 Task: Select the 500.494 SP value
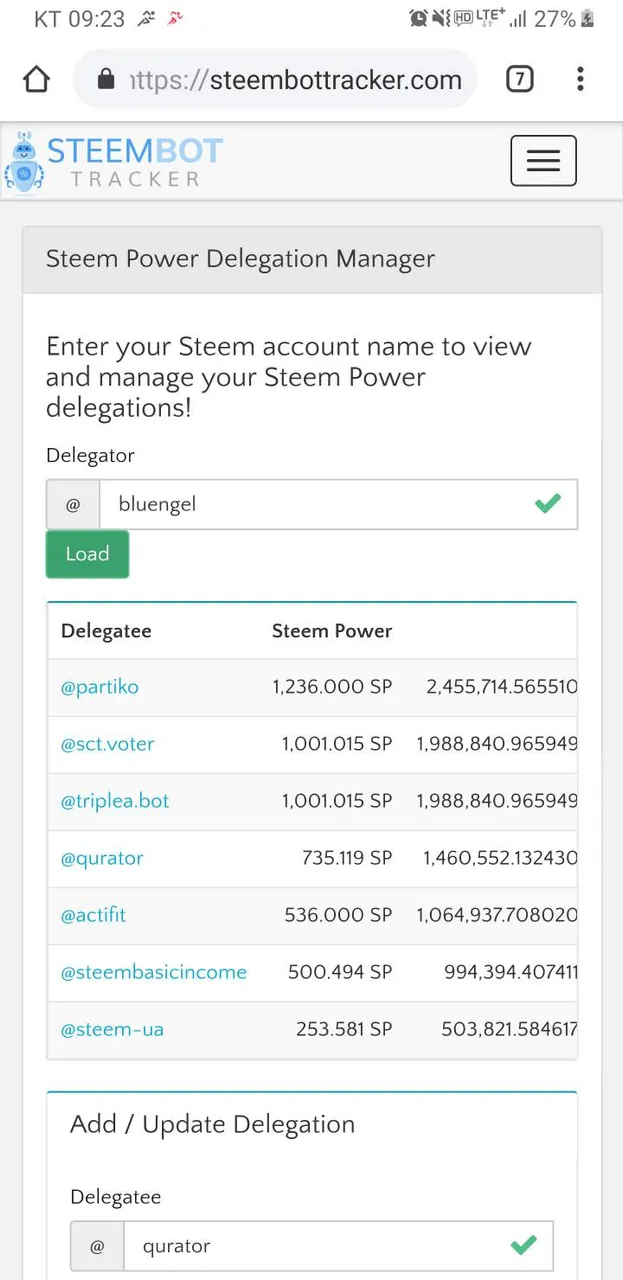[x=340, y=972]
